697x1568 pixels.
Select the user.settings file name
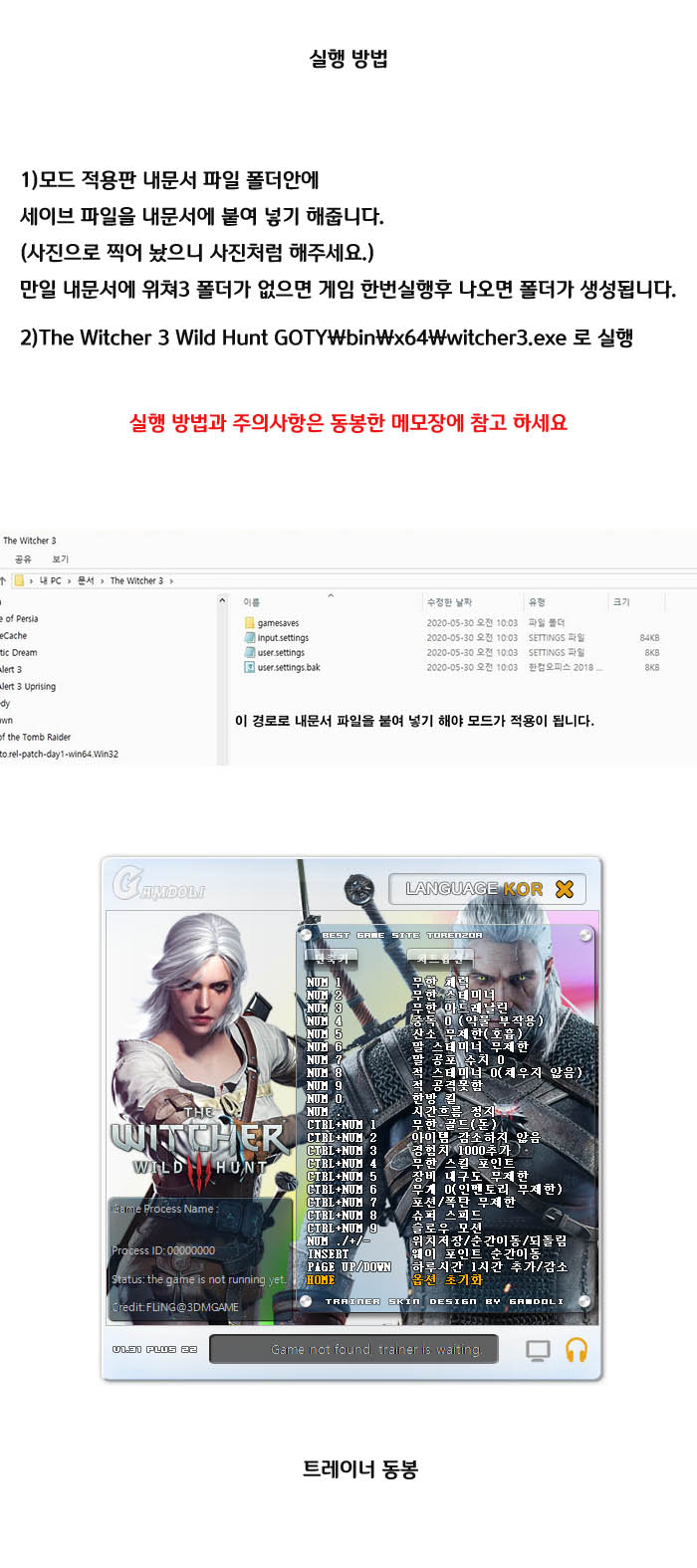click(x=281, y=653)
